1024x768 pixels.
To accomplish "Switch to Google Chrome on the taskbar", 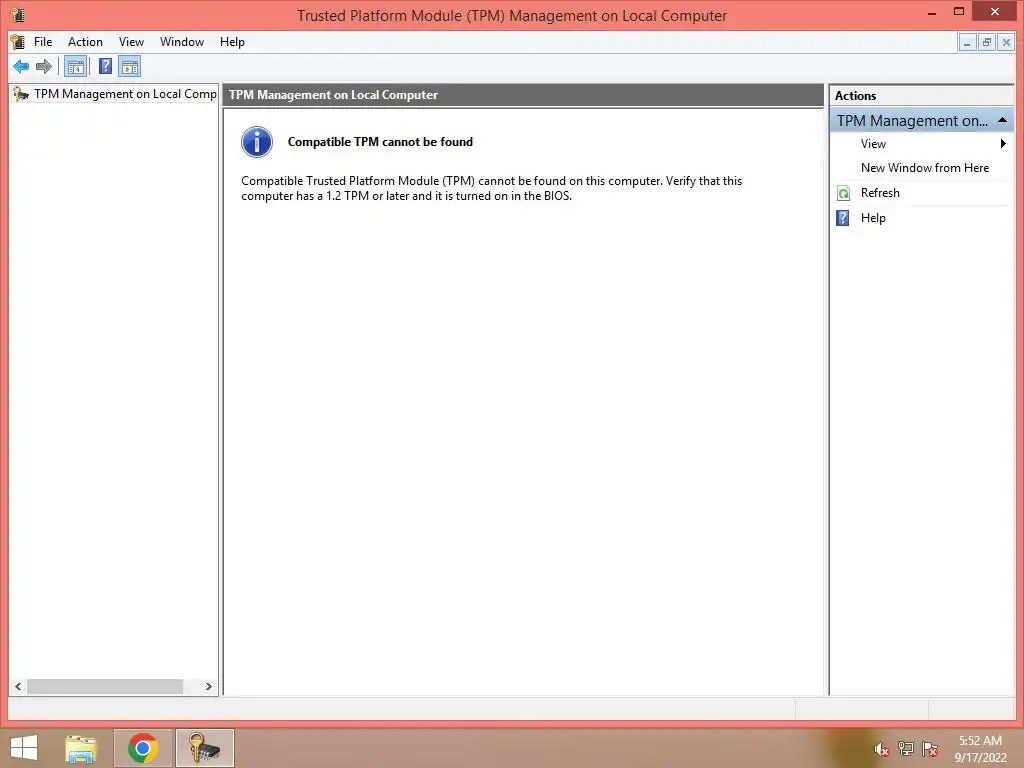I will (x=143, y=748).
